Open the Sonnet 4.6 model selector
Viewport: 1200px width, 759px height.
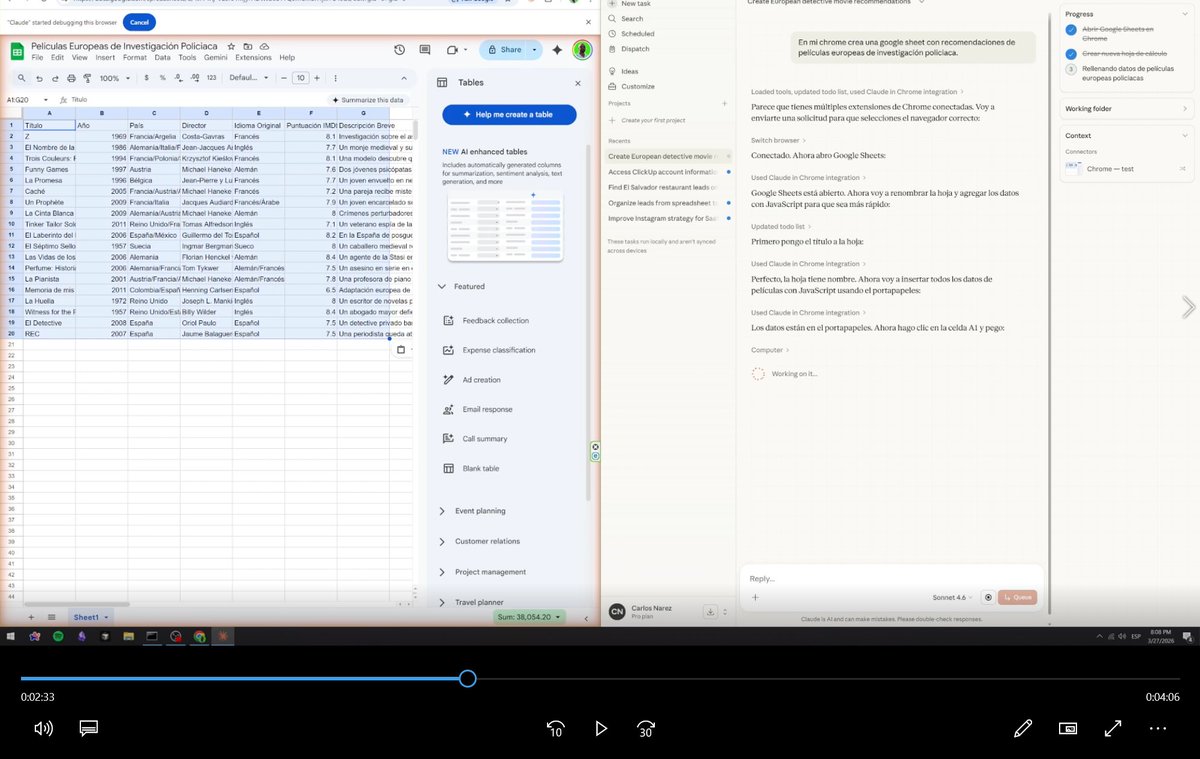click(953, 597)
